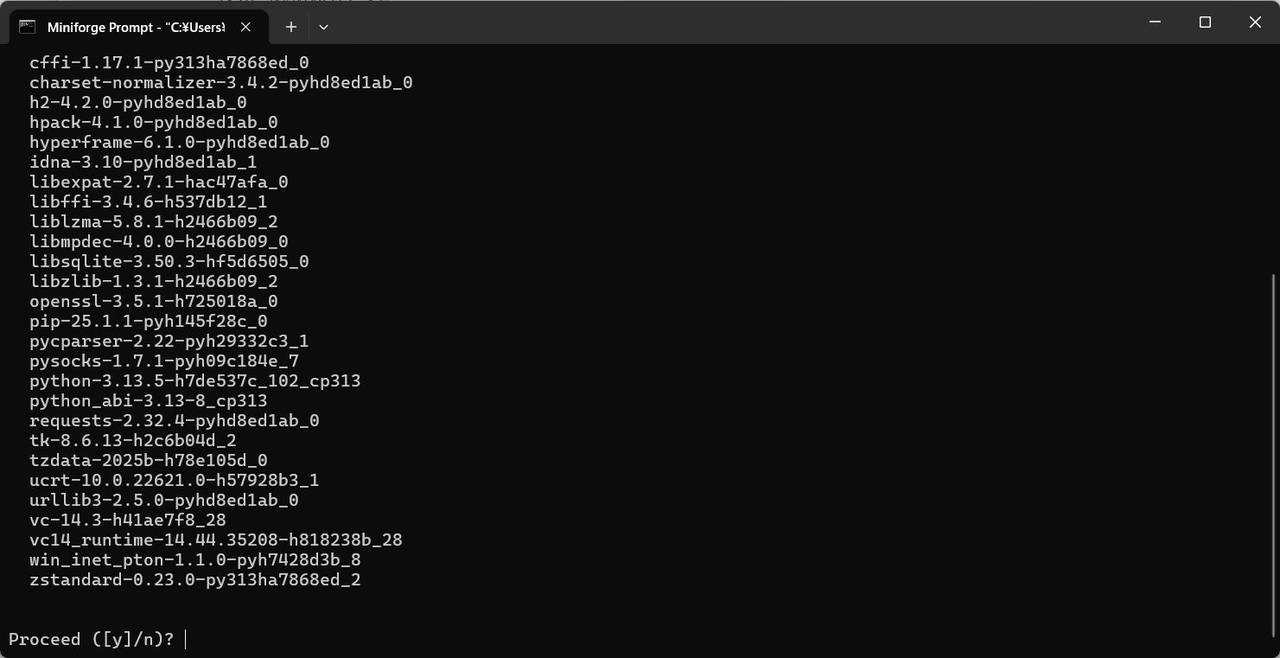The image size is (1280, 658).
Task: Click the python-3.13.5-h7de537c_102_cp313 package line
Action: click(x=195, y=381)
